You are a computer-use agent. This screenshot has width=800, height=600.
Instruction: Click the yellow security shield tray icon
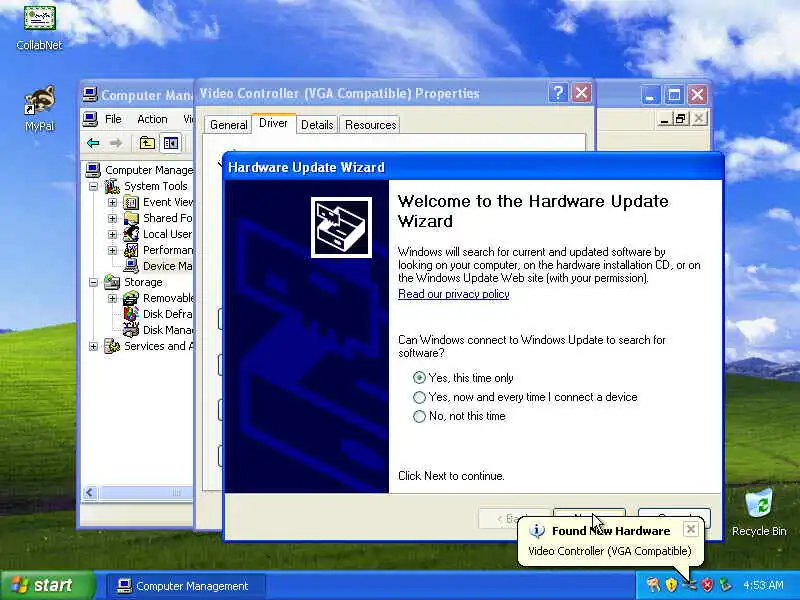(671, 585)
